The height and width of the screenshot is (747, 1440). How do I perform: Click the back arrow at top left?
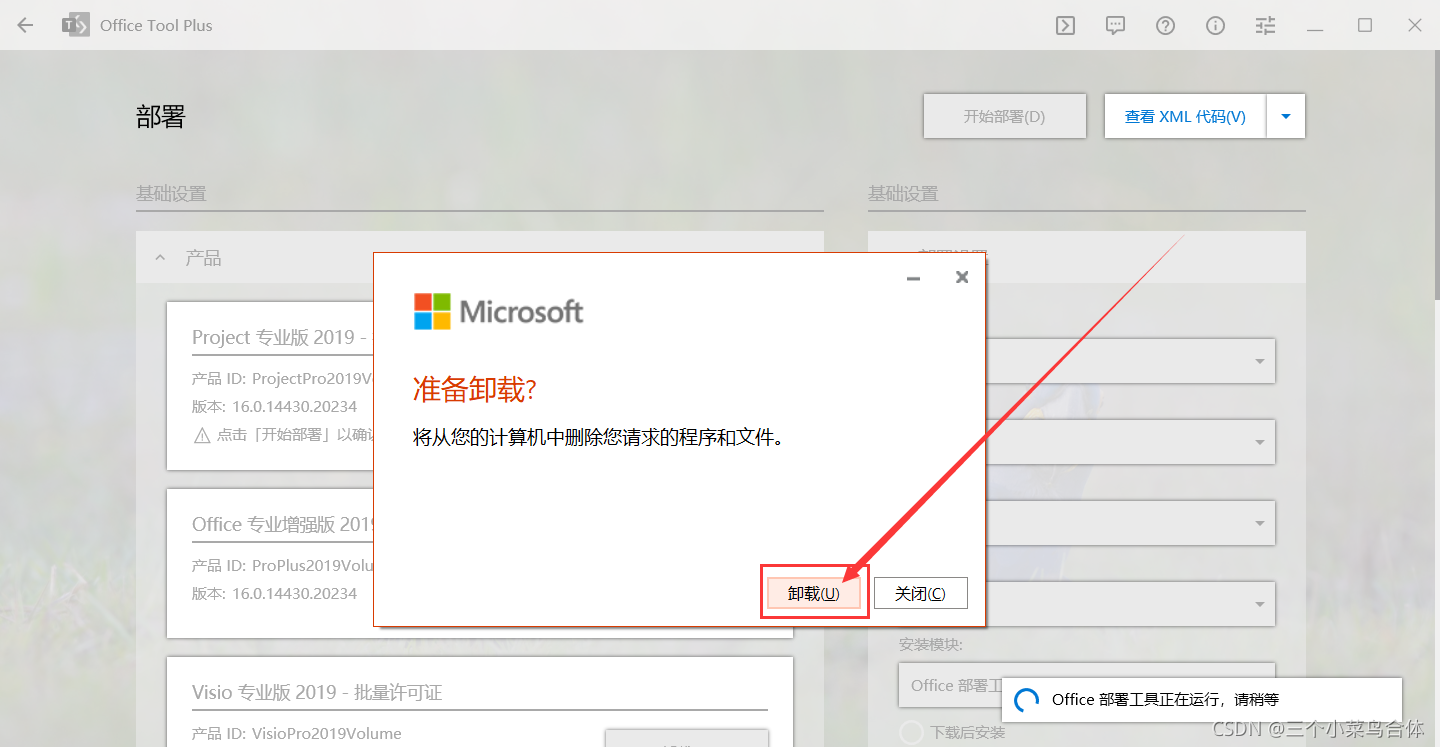25,25
